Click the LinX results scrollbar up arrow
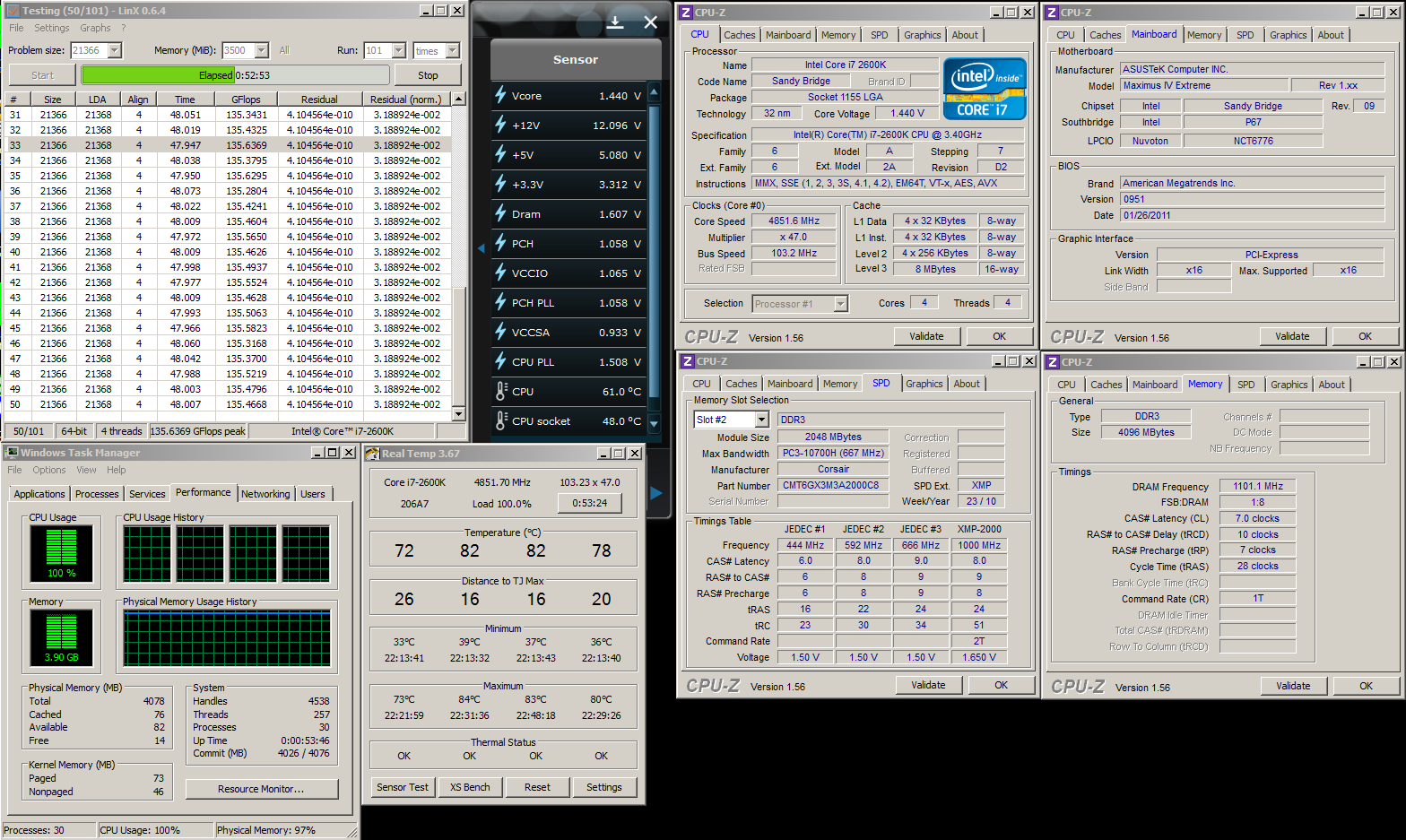1406x840 pixels. coord(459,99)
